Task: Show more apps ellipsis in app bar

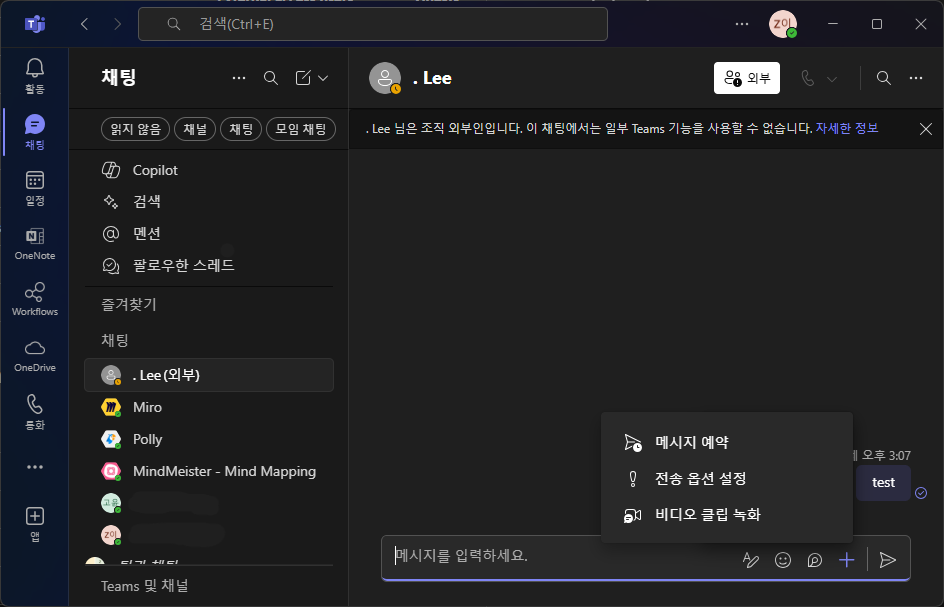Action: (x=34, y=467)
